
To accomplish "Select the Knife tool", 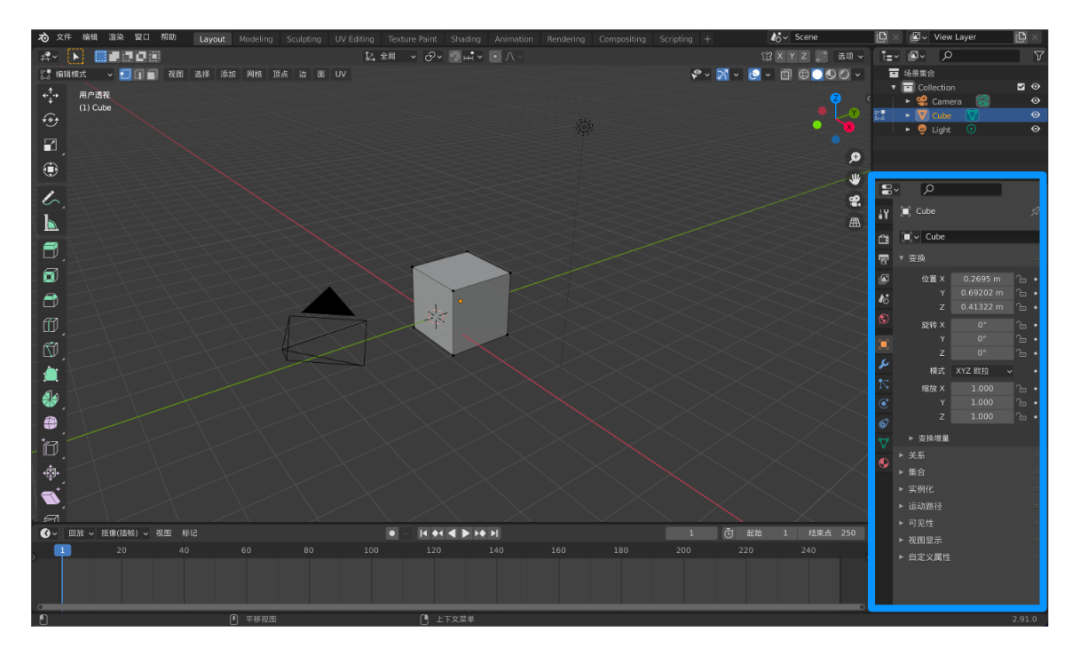I will coord(50,349).
